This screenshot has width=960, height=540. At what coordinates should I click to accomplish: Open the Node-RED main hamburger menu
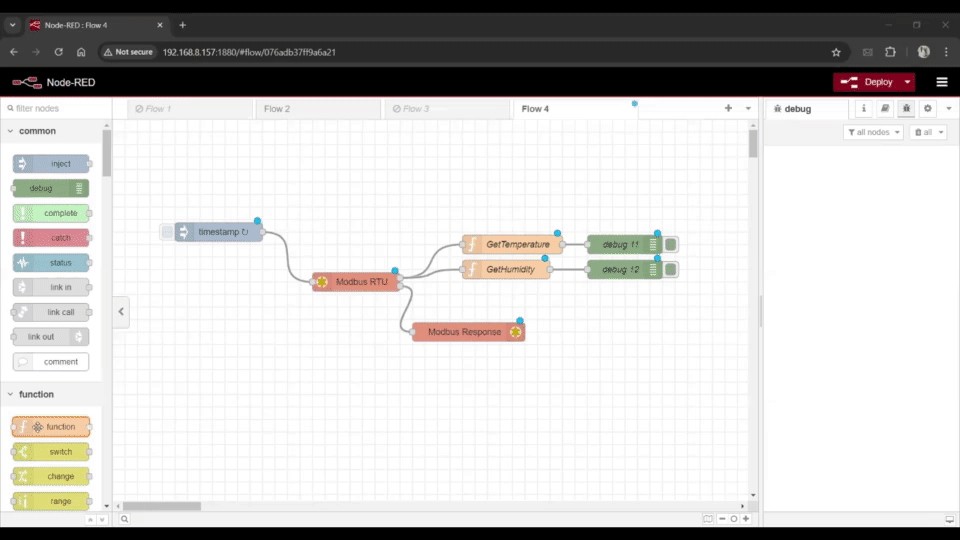point(942,82)
